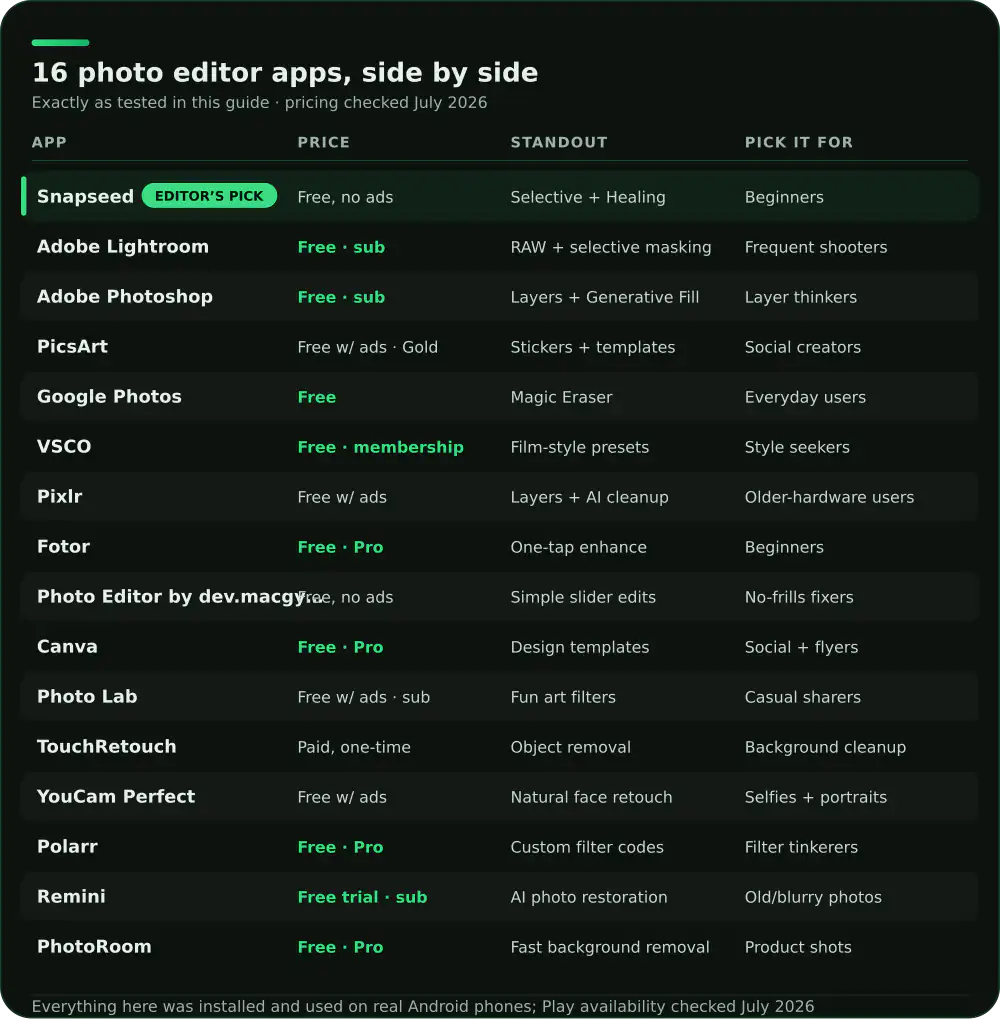Click the STANDOUT column header
The image size is (1000, 1019).
click(x=559, y=142)
